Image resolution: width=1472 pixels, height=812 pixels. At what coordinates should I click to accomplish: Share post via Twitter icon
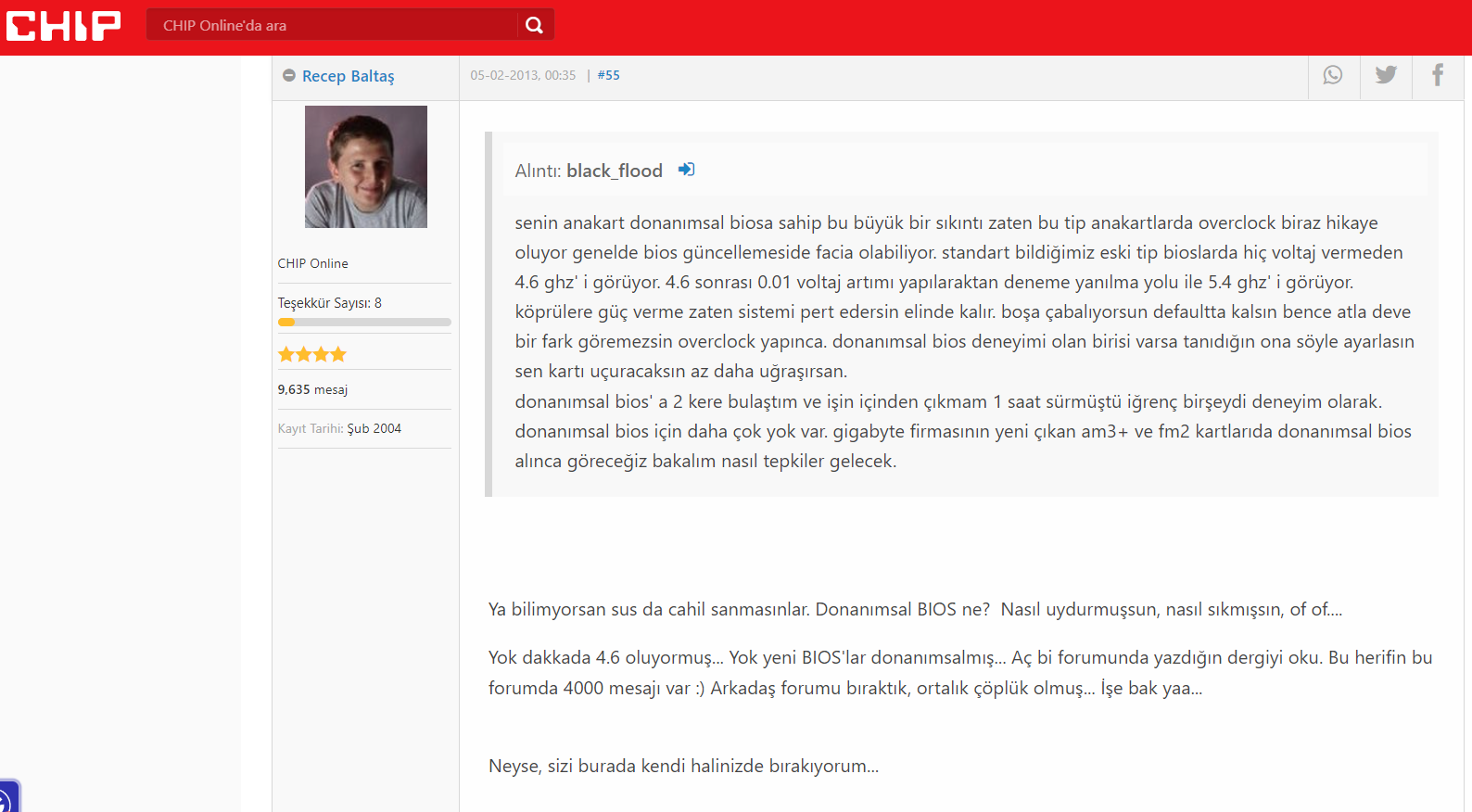point(1386,75)
